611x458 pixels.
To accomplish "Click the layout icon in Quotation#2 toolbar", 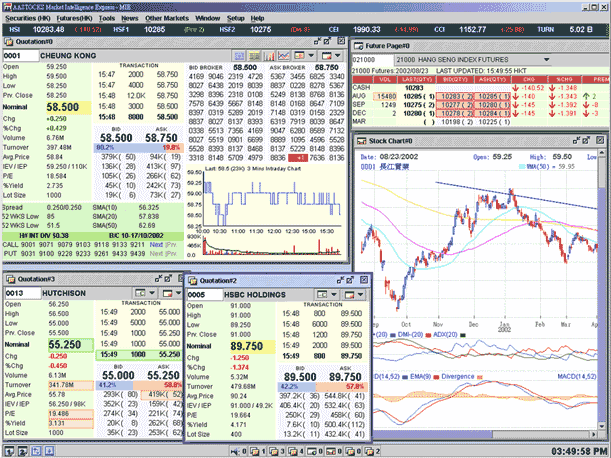I will click(323, 294).
